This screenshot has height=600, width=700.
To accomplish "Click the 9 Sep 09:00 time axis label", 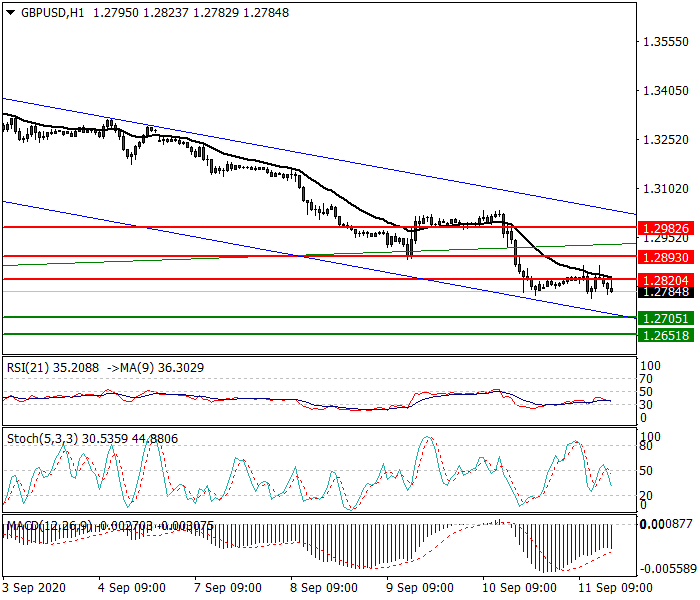I will pyautogui.click(x=420, y=588).
